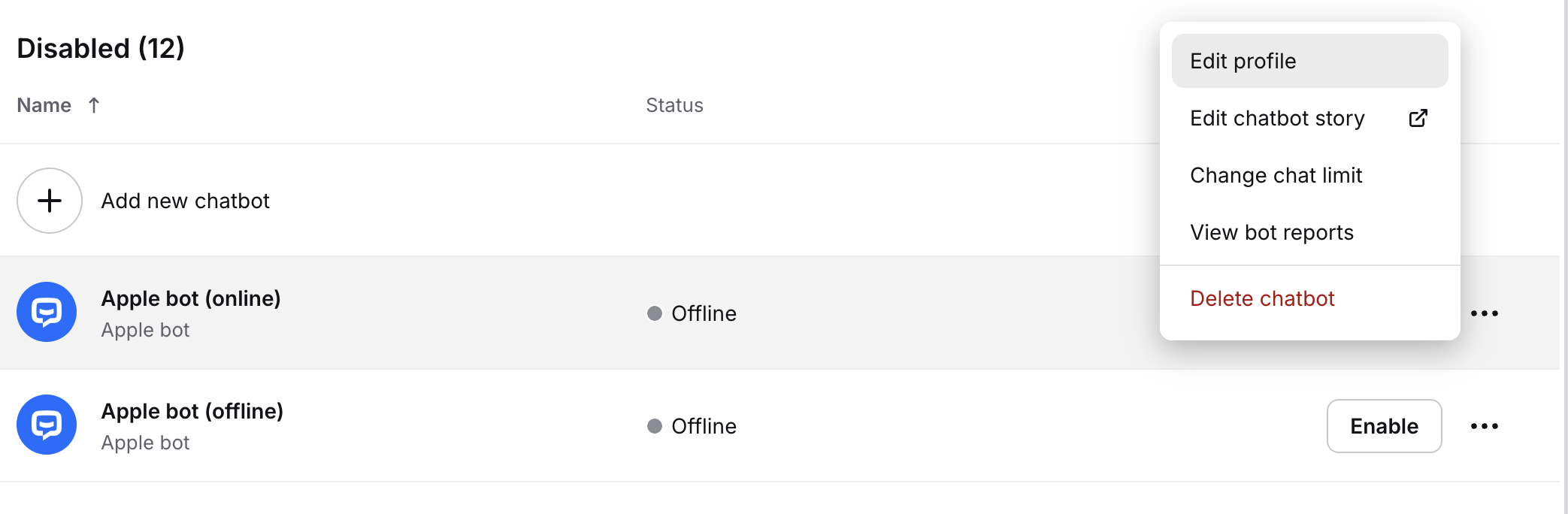1568x514 pixels.
Task: Open the three-dot menu for Apple bot (offline)
Action: tap(1484, 426)
